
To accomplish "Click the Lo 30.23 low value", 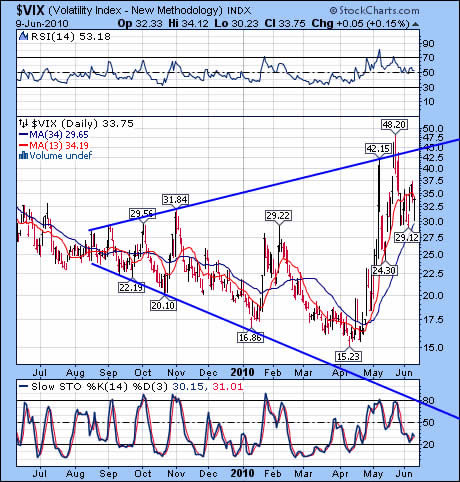I will (x=236, y=24).
